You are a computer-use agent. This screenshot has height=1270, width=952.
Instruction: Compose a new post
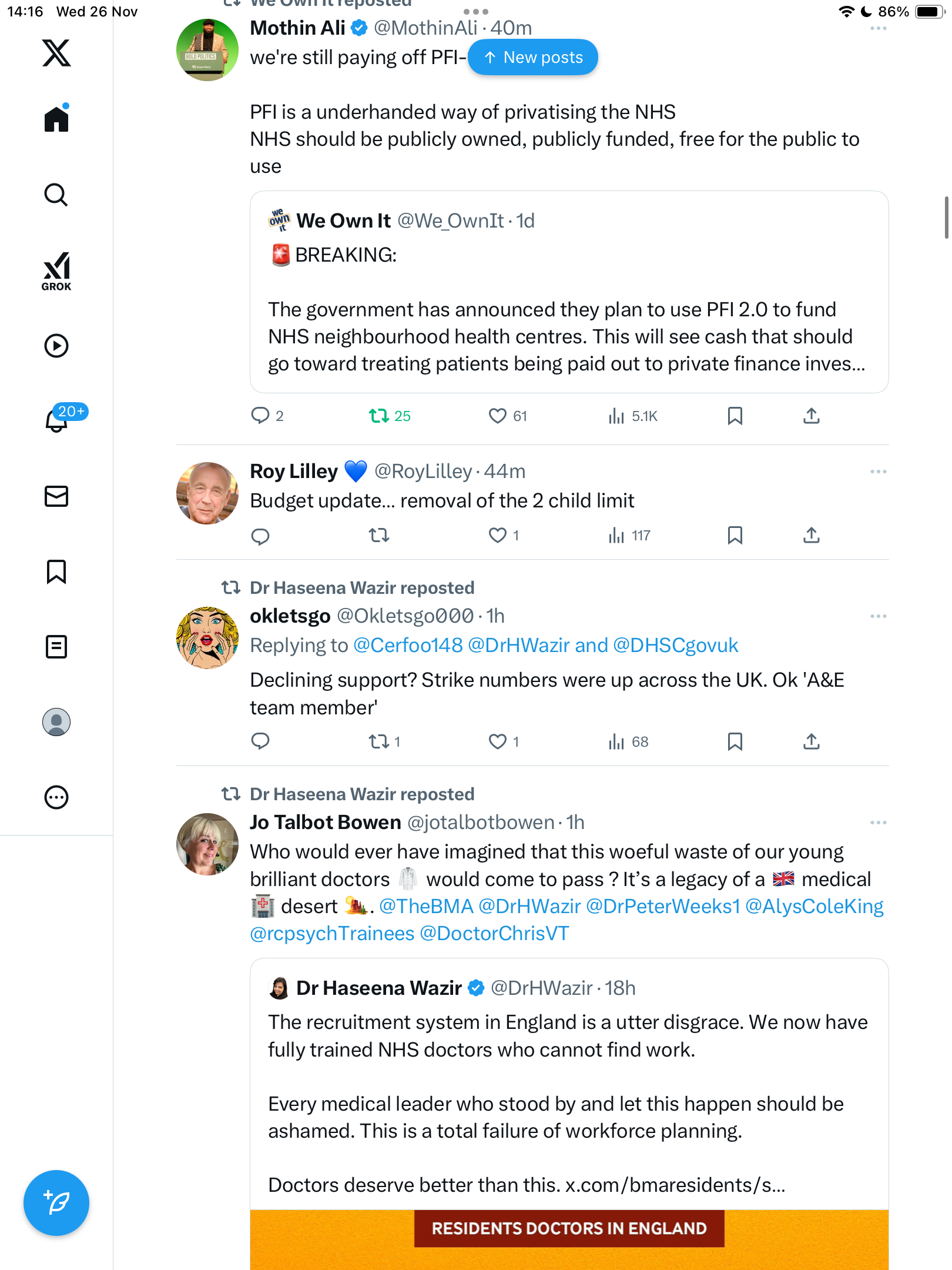pyautogui.click(x=56, y=1203)
